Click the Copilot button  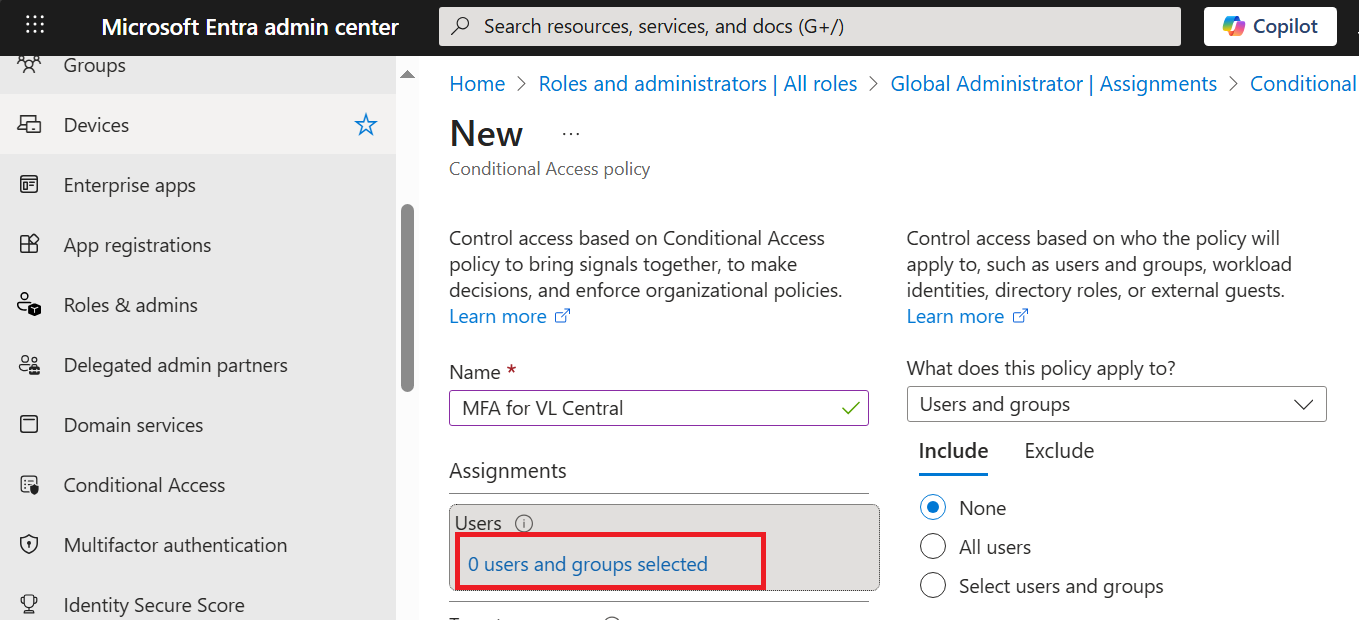pos(1270,27)
